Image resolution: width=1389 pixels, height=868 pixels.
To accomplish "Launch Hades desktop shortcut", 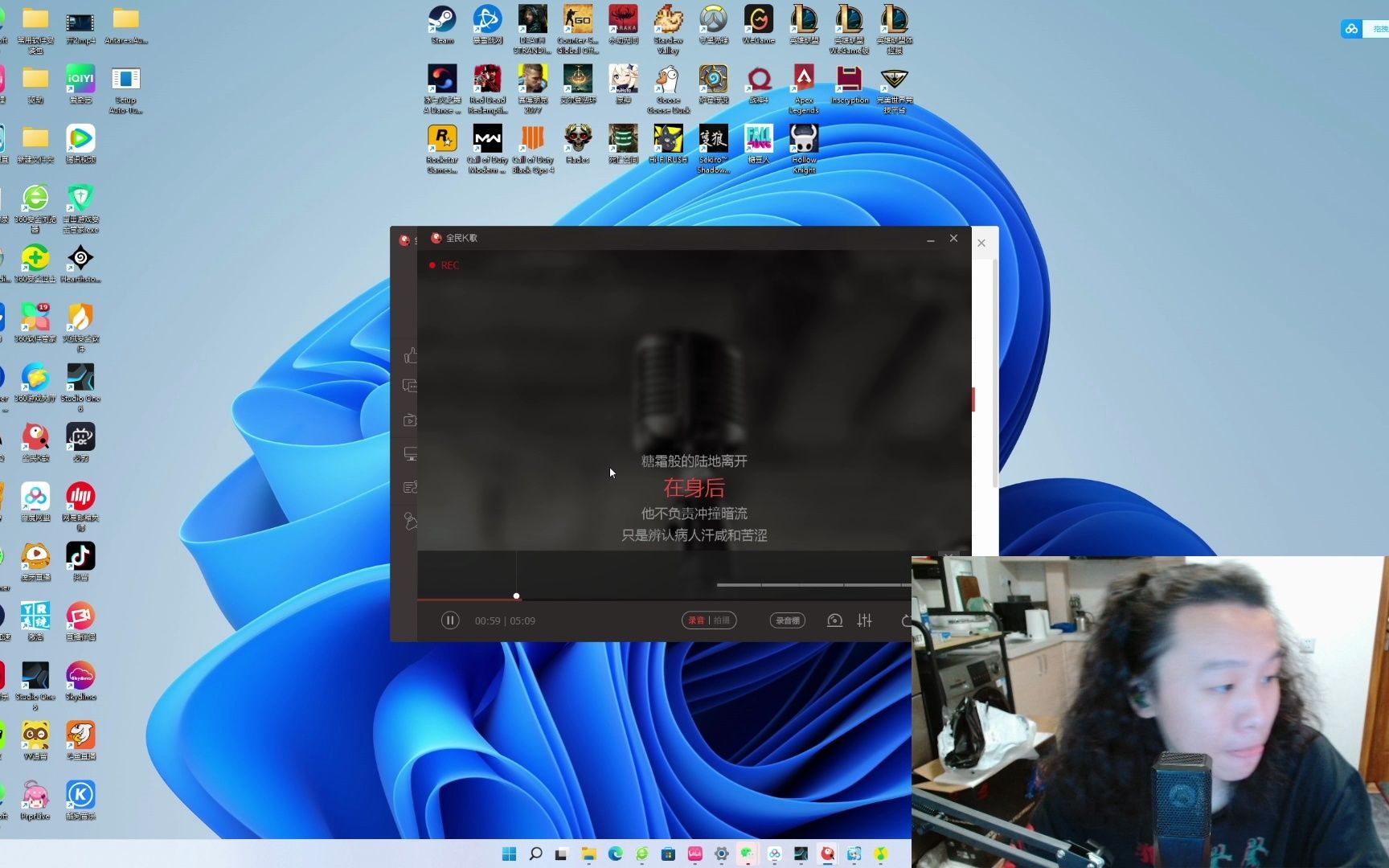I will (578, 145).
